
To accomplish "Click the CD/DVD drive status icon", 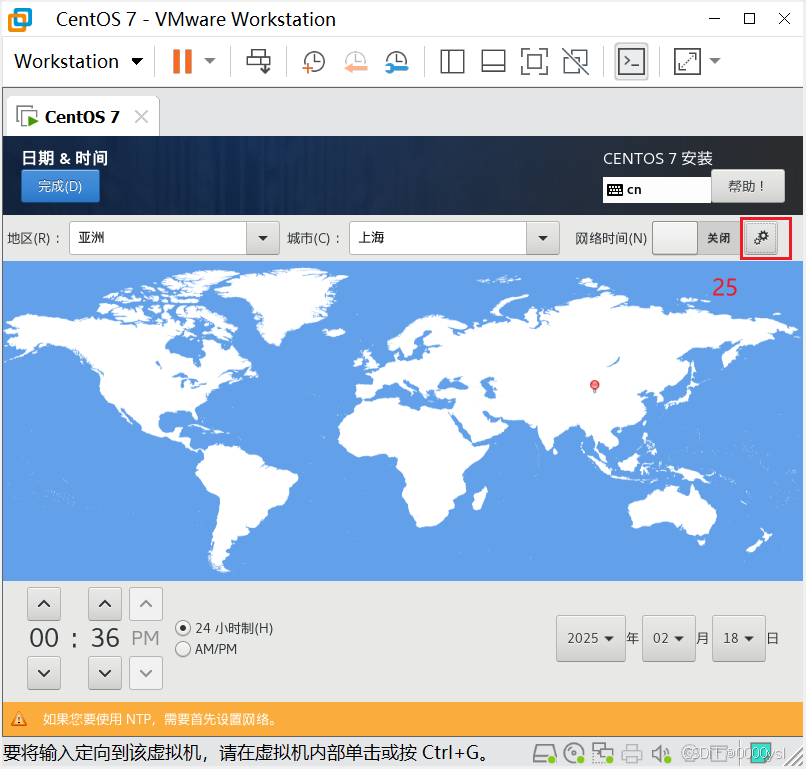I will pyautogui.click(x=574, y=754).
